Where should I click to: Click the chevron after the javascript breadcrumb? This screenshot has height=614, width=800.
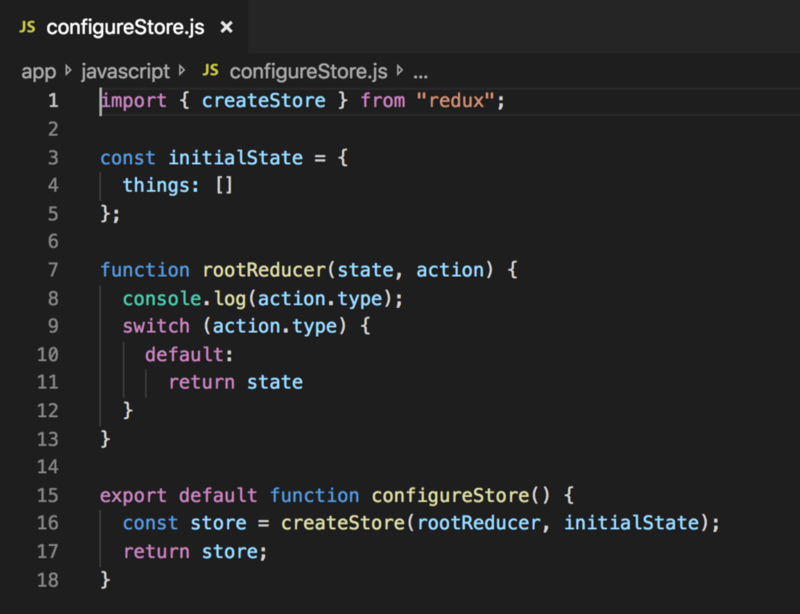point(181,72)
